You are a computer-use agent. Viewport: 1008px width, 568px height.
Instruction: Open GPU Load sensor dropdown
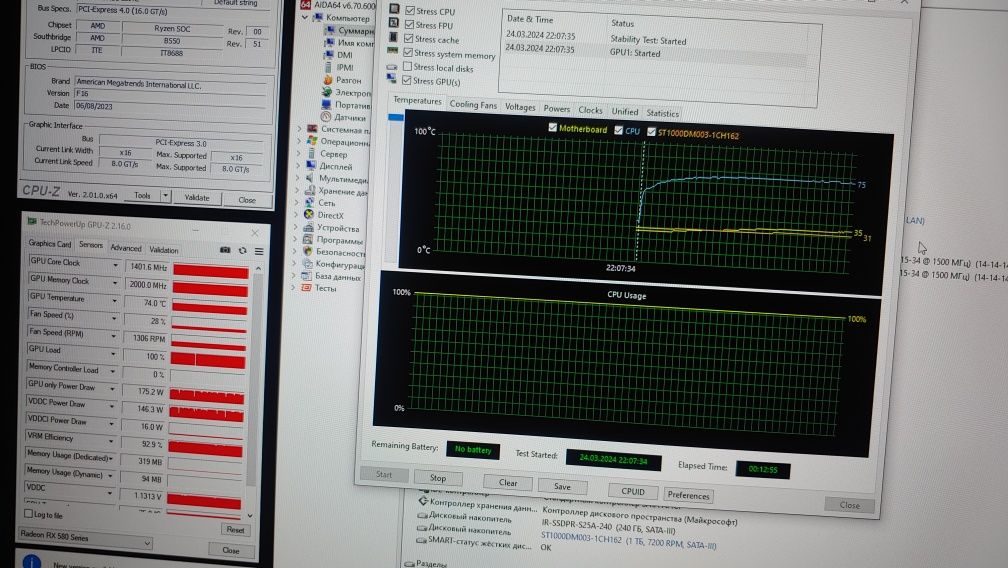click(113, 353)
